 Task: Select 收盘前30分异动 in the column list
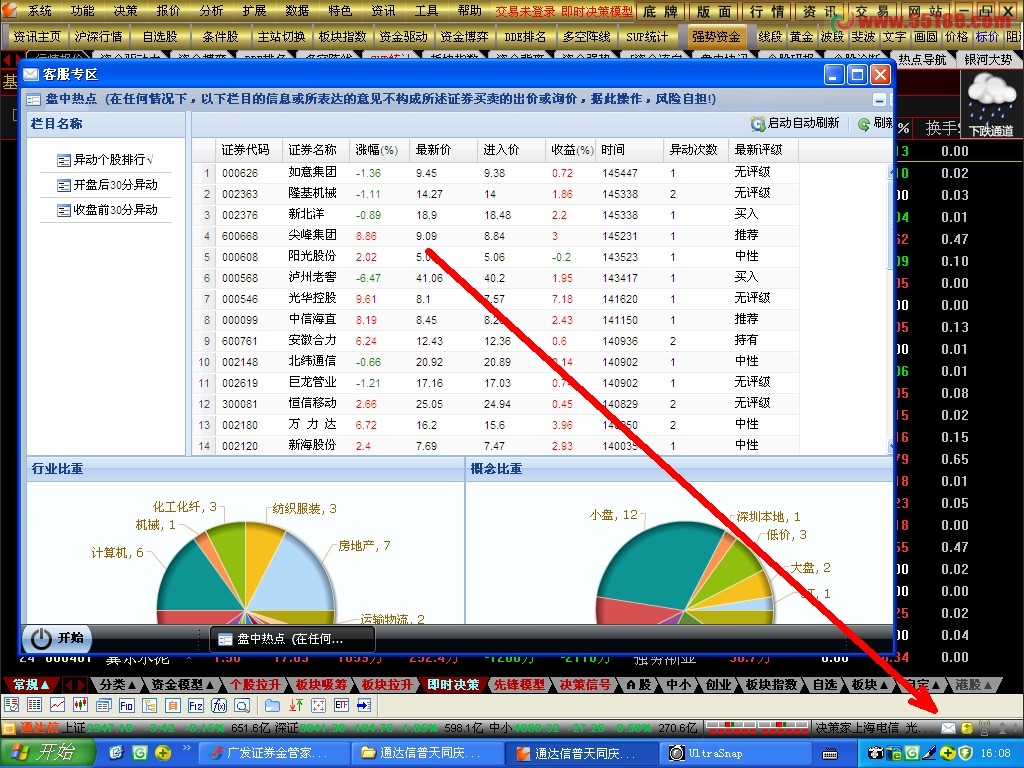pyautogui.click(x=107, y=210)
